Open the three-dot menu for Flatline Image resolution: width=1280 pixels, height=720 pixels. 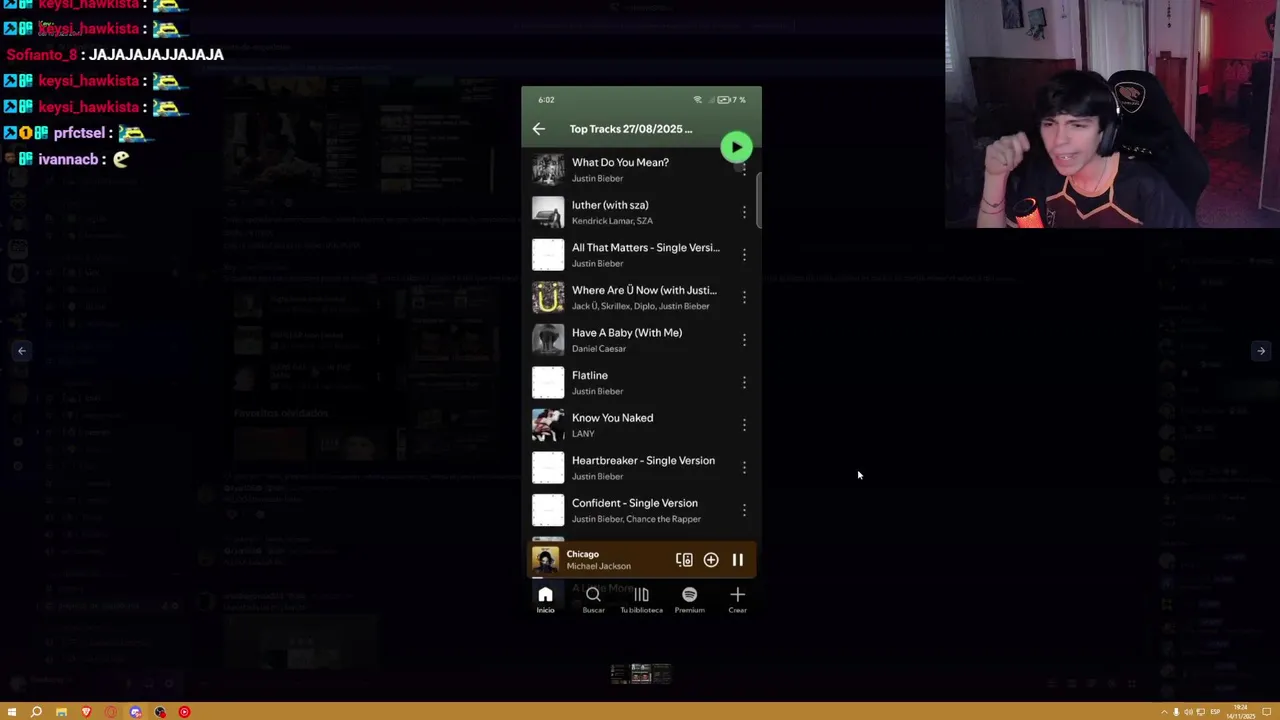coord(744,382)
